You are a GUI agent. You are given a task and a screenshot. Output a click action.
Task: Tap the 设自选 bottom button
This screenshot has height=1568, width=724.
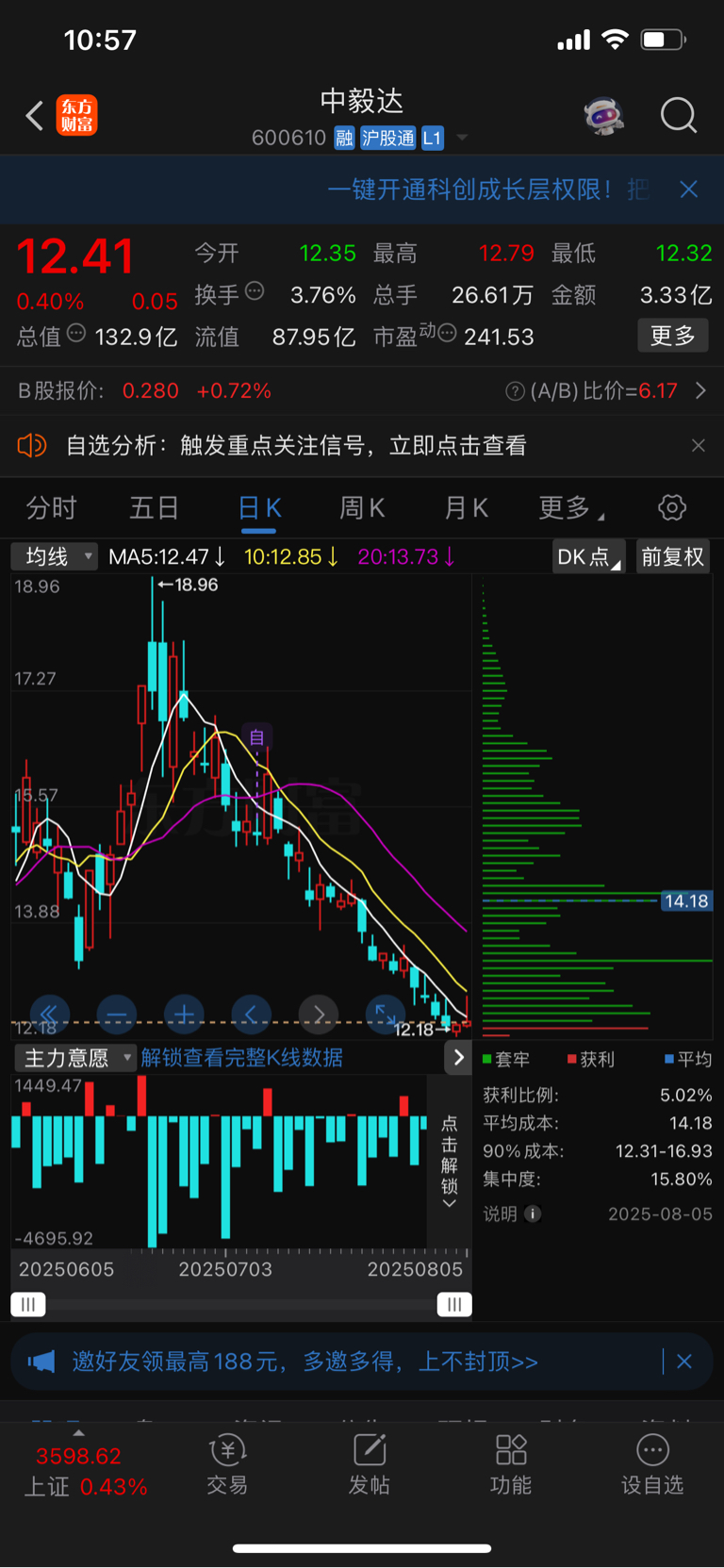tap(652, 1464)
